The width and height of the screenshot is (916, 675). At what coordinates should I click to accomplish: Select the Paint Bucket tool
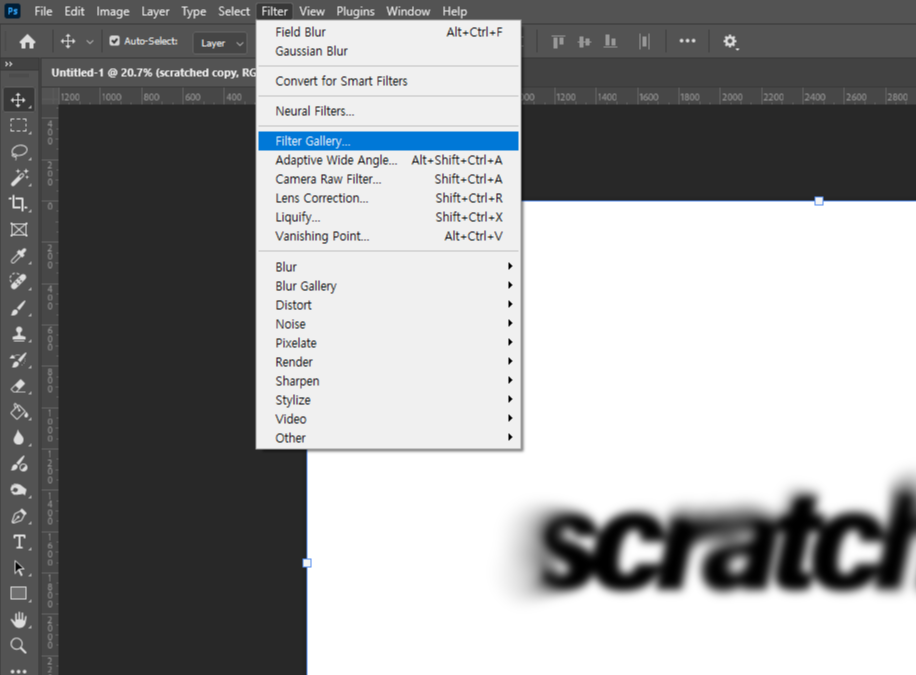pyautogui.click(x=19, y=412)
